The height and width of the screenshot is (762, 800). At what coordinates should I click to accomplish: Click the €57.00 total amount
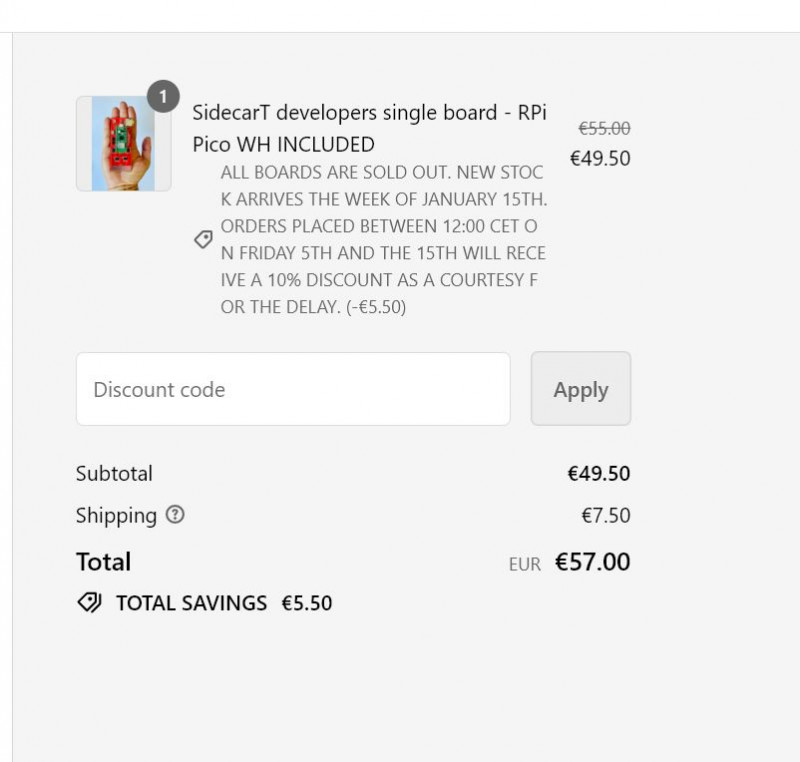point(592,562)
